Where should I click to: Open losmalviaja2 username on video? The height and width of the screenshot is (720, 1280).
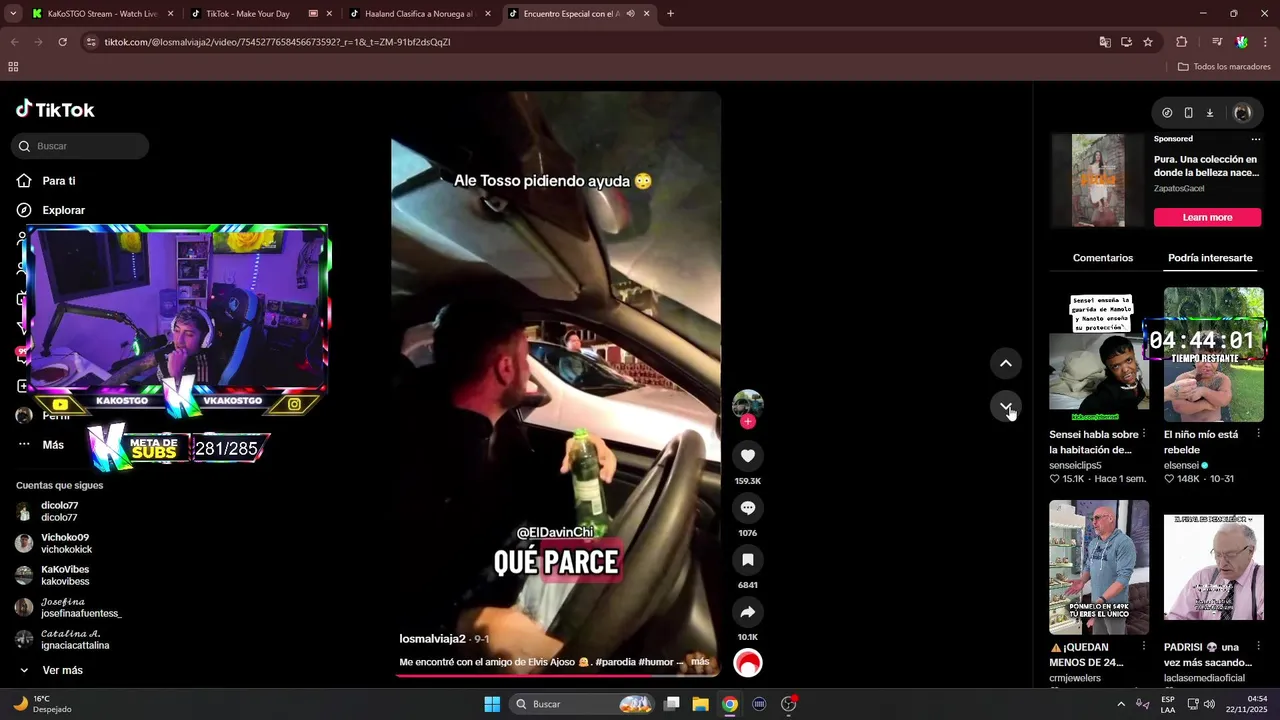432,638
